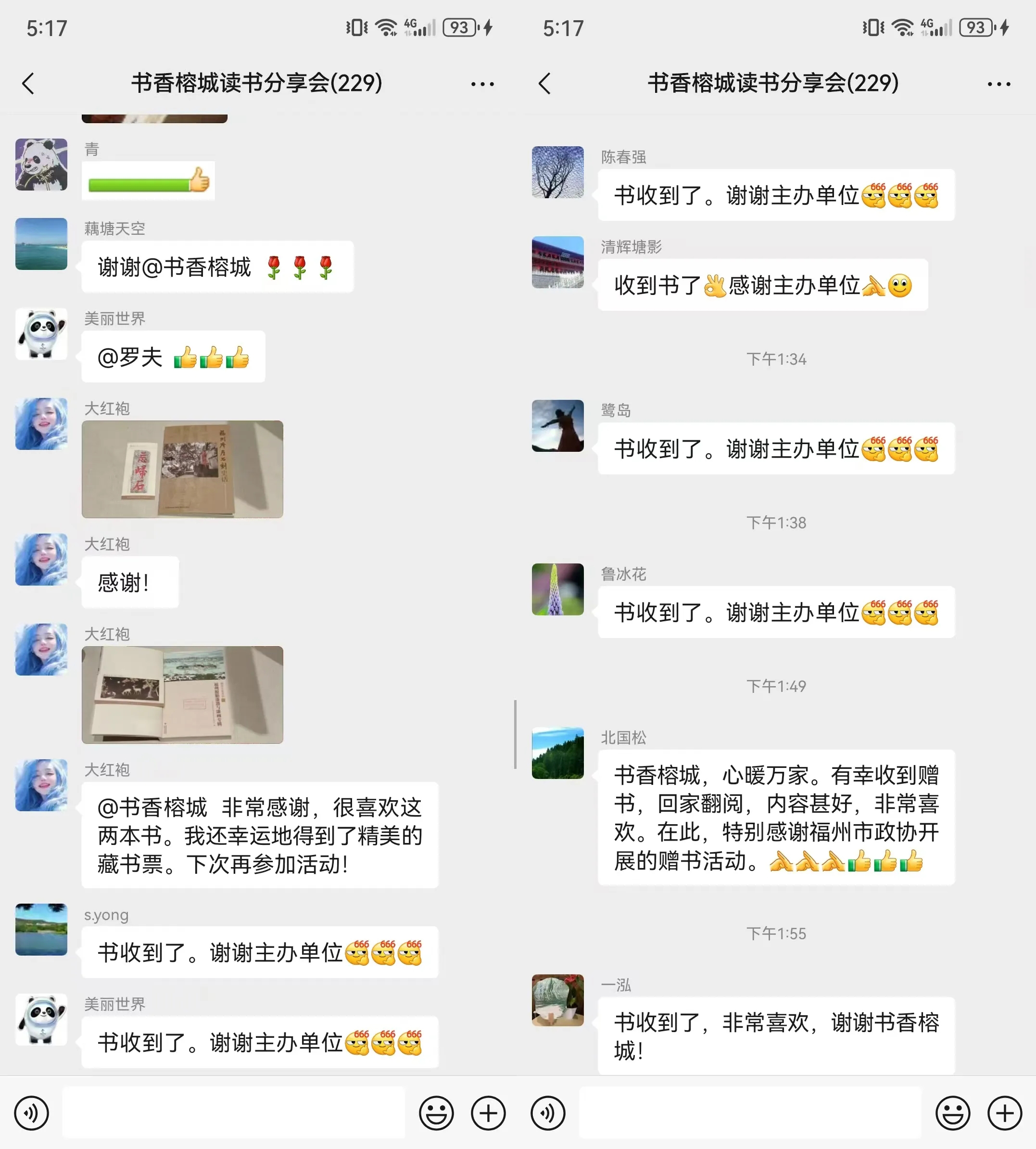Select 北国松's long thank-you message bubble

tap(776, 817)
